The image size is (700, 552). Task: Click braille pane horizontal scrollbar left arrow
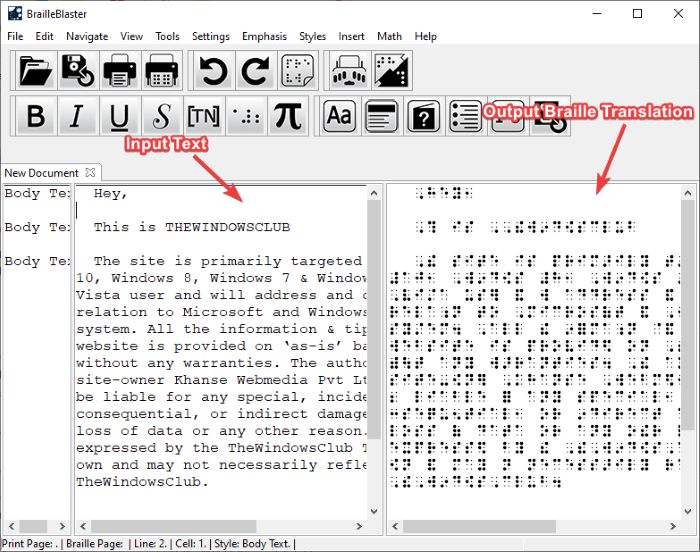395,527
